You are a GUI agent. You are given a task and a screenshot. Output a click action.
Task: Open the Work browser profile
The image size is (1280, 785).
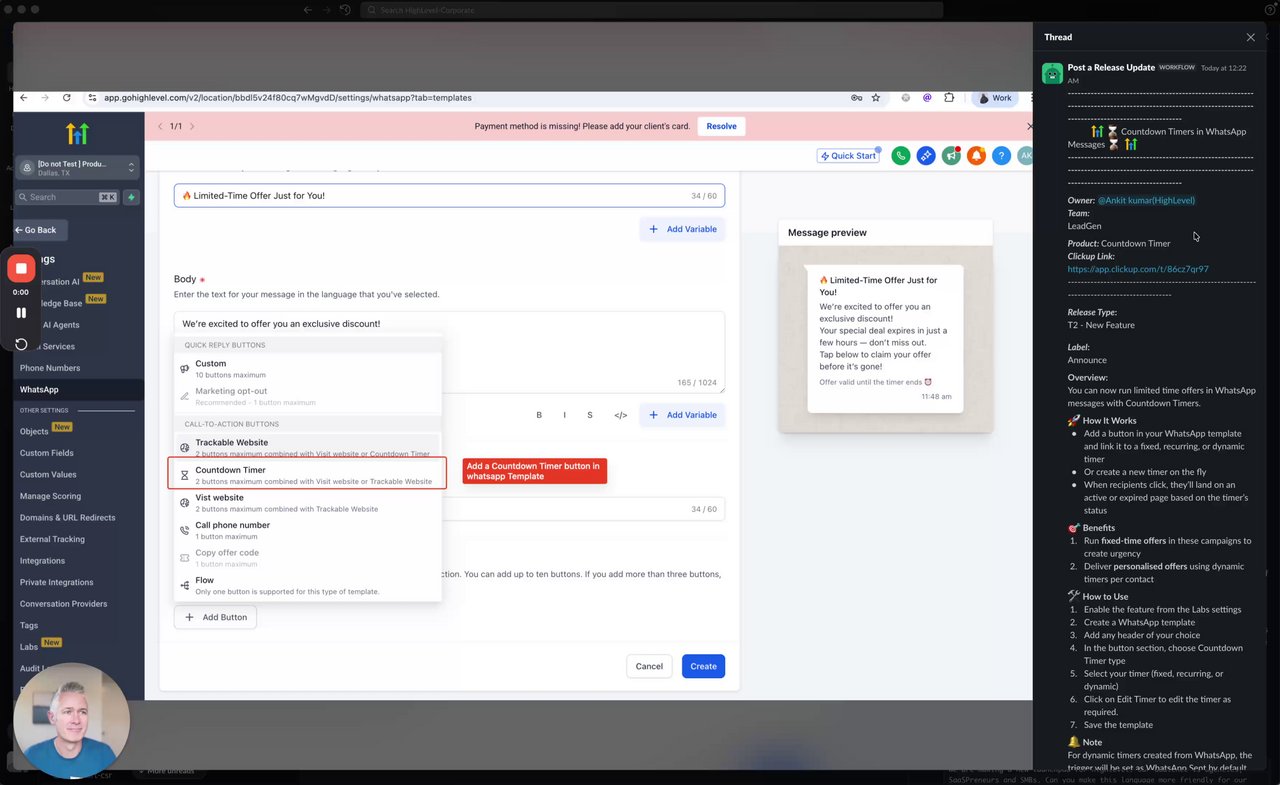point(995,98)
